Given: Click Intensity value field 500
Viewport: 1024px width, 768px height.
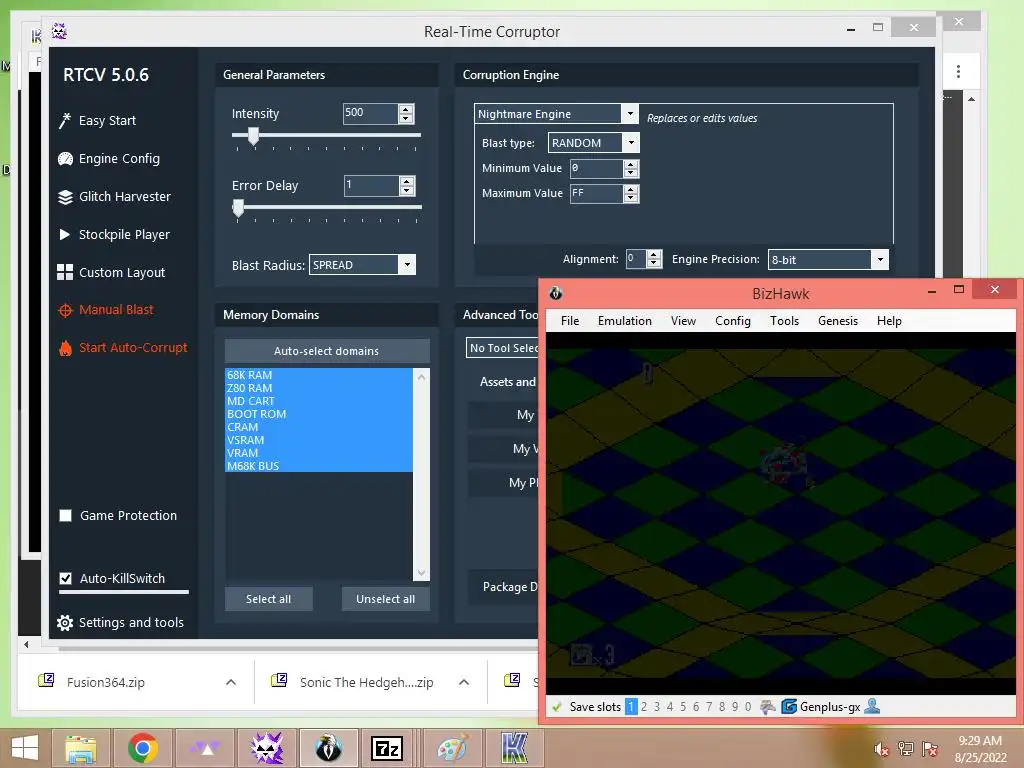Looking at the screenshot, I should (370, 114).
